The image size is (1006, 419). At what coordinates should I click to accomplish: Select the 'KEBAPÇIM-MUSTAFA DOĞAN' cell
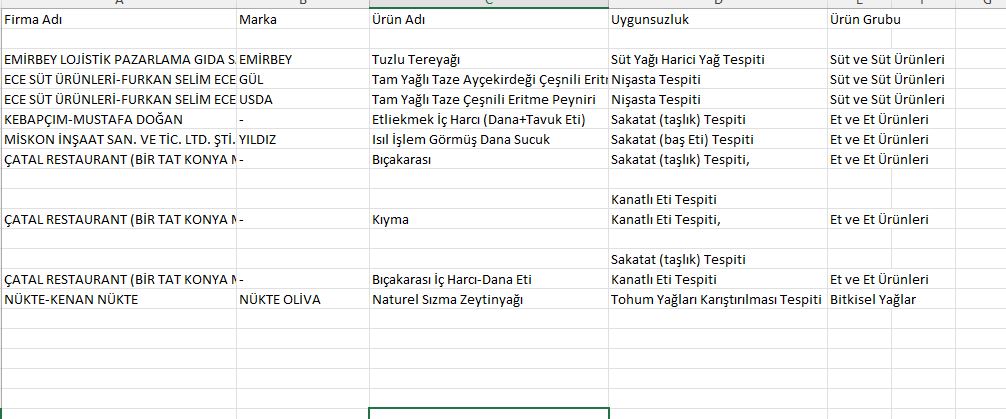pyautogui.click(x=119, y=119)
